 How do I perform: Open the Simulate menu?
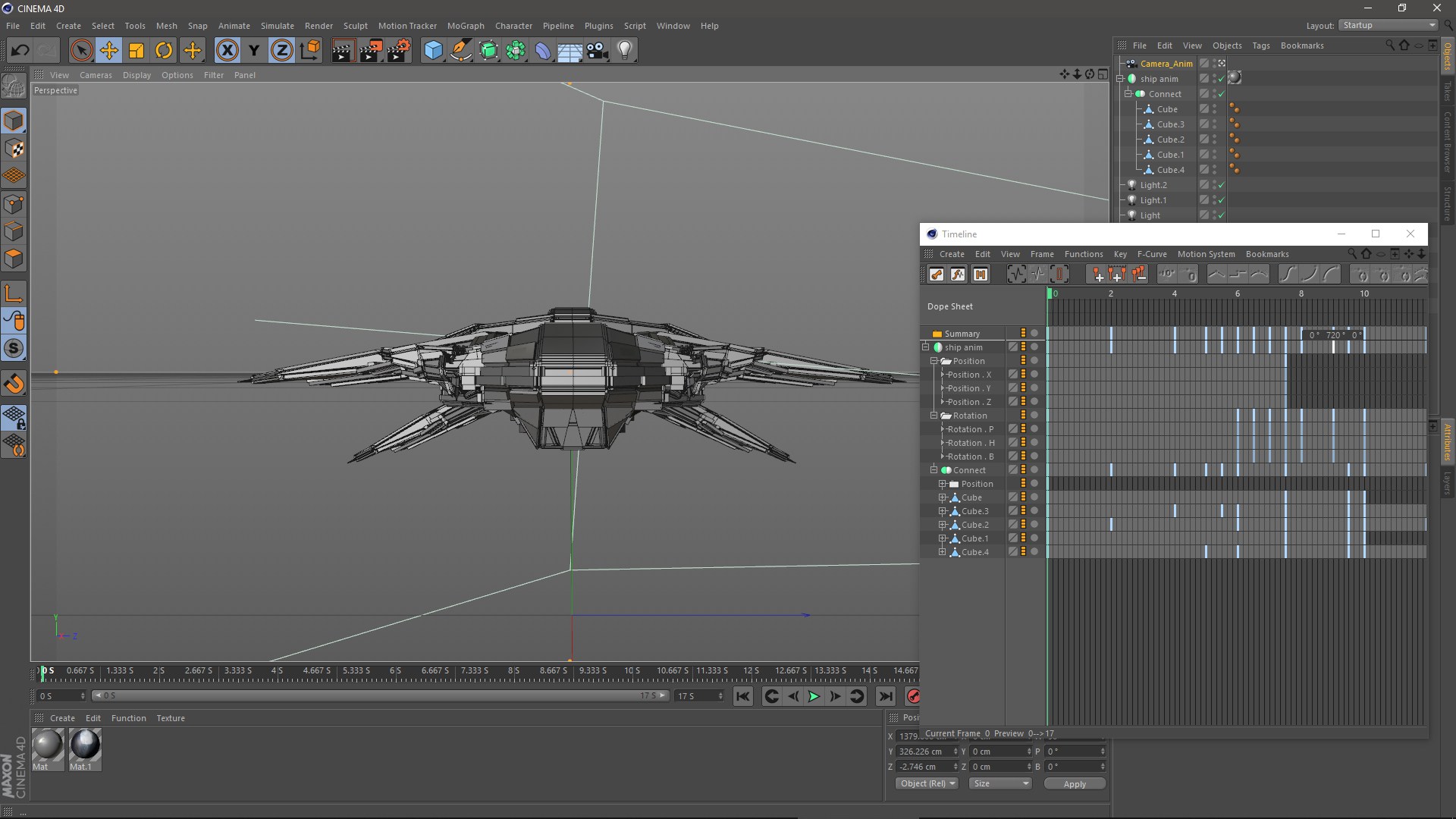pyautogui.click(x=277, y=25)
